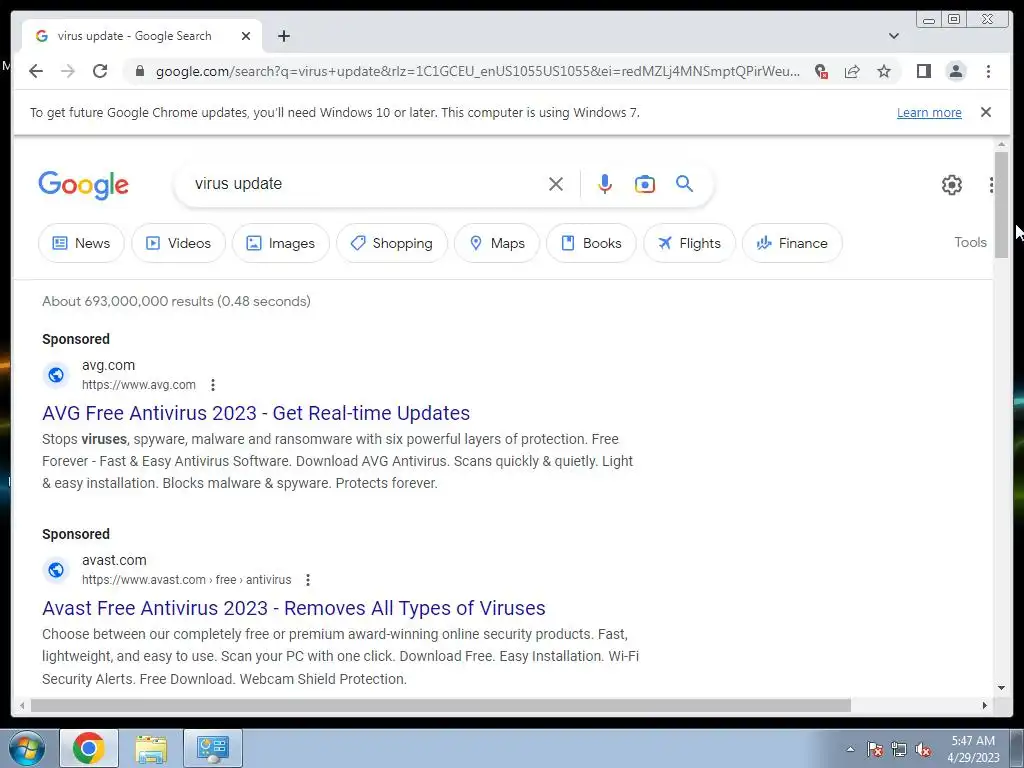The image size is (1024, 768).
Task: Open Google quick settings gear
Action: pos(952,185)
